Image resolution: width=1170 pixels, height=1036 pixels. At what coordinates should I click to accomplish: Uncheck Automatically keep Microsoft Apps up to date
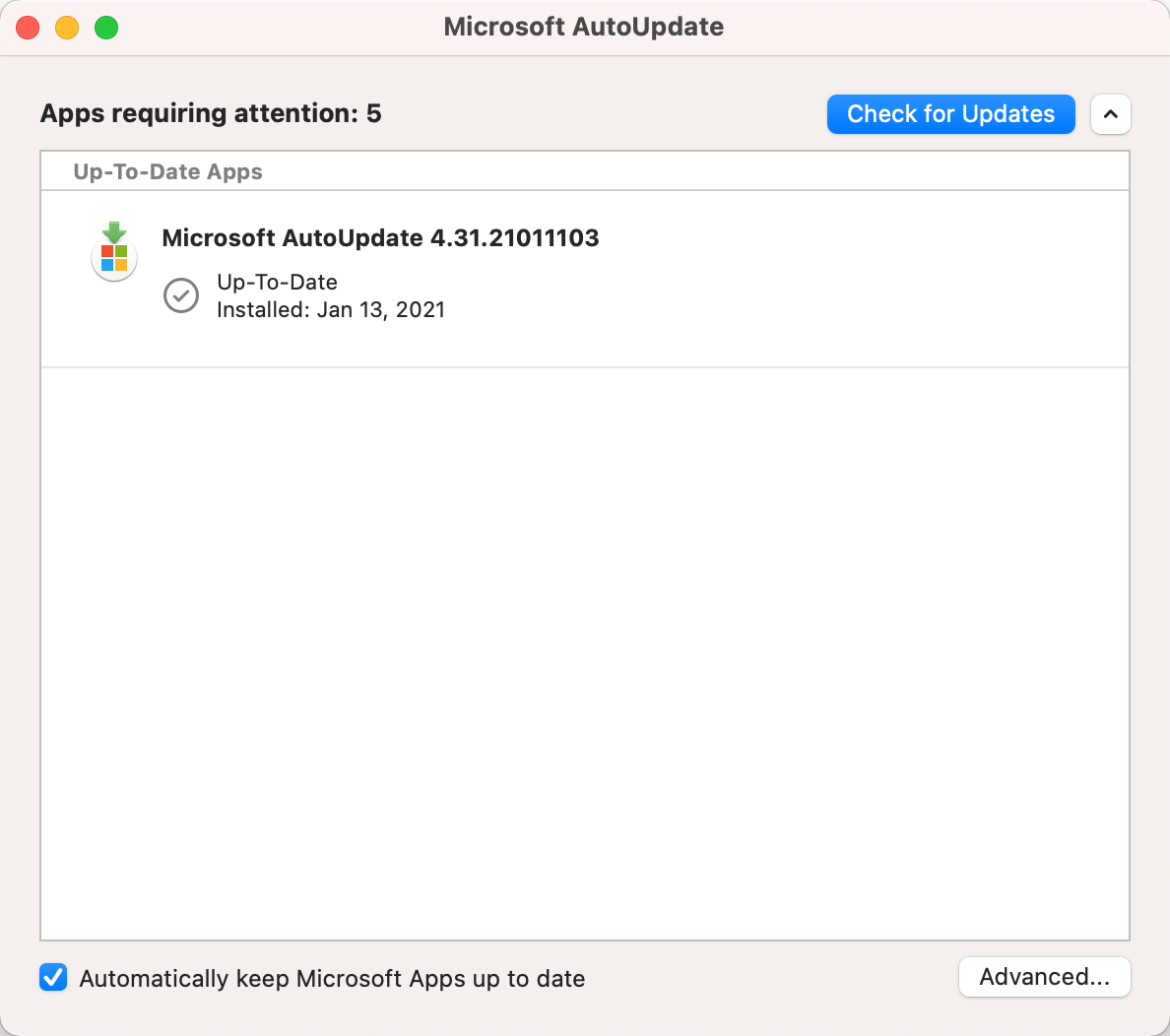pyautogui.click(x=54, y=977)
